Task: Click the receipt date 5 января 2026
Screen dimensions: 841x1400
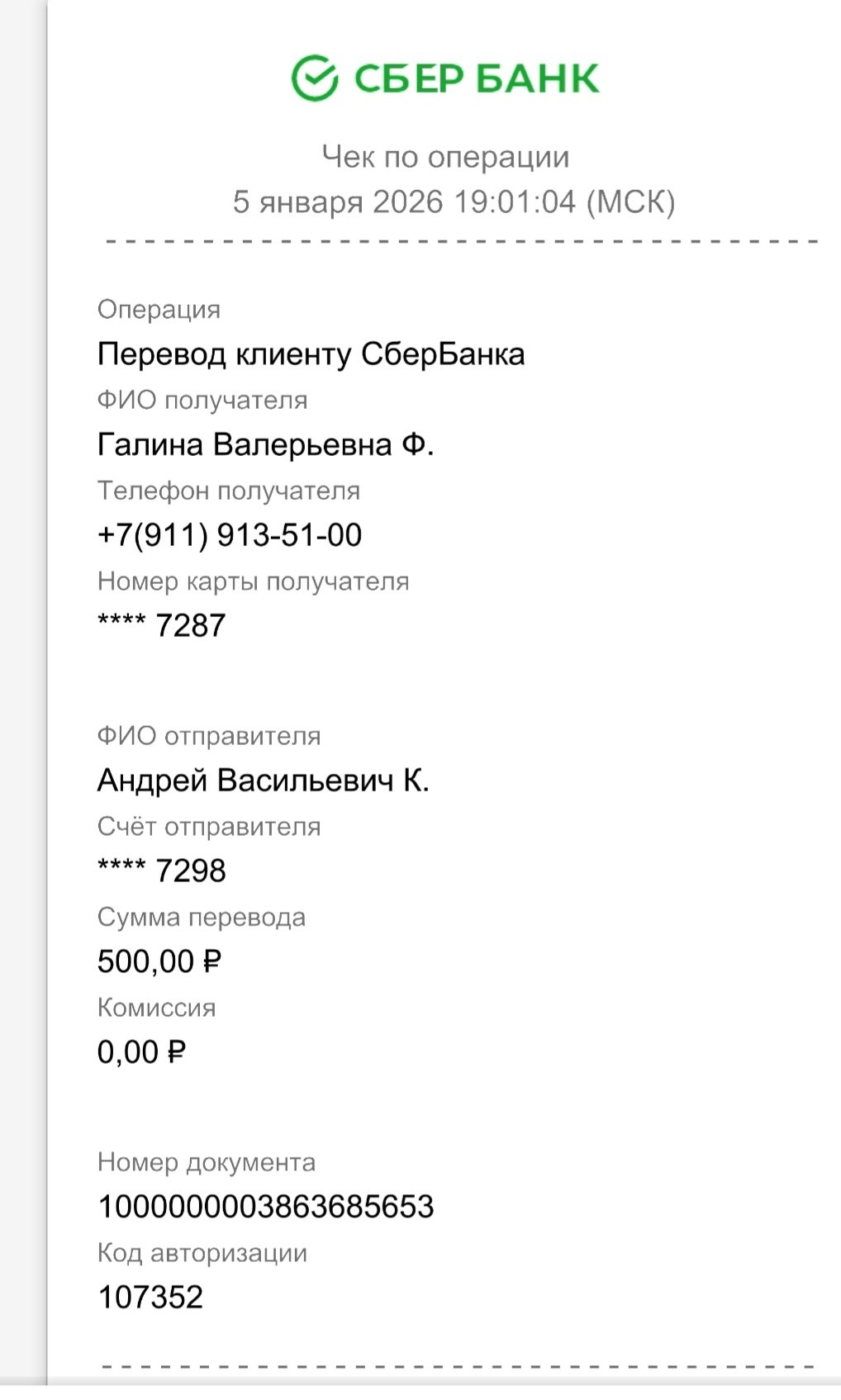Action: click(338, 202)
